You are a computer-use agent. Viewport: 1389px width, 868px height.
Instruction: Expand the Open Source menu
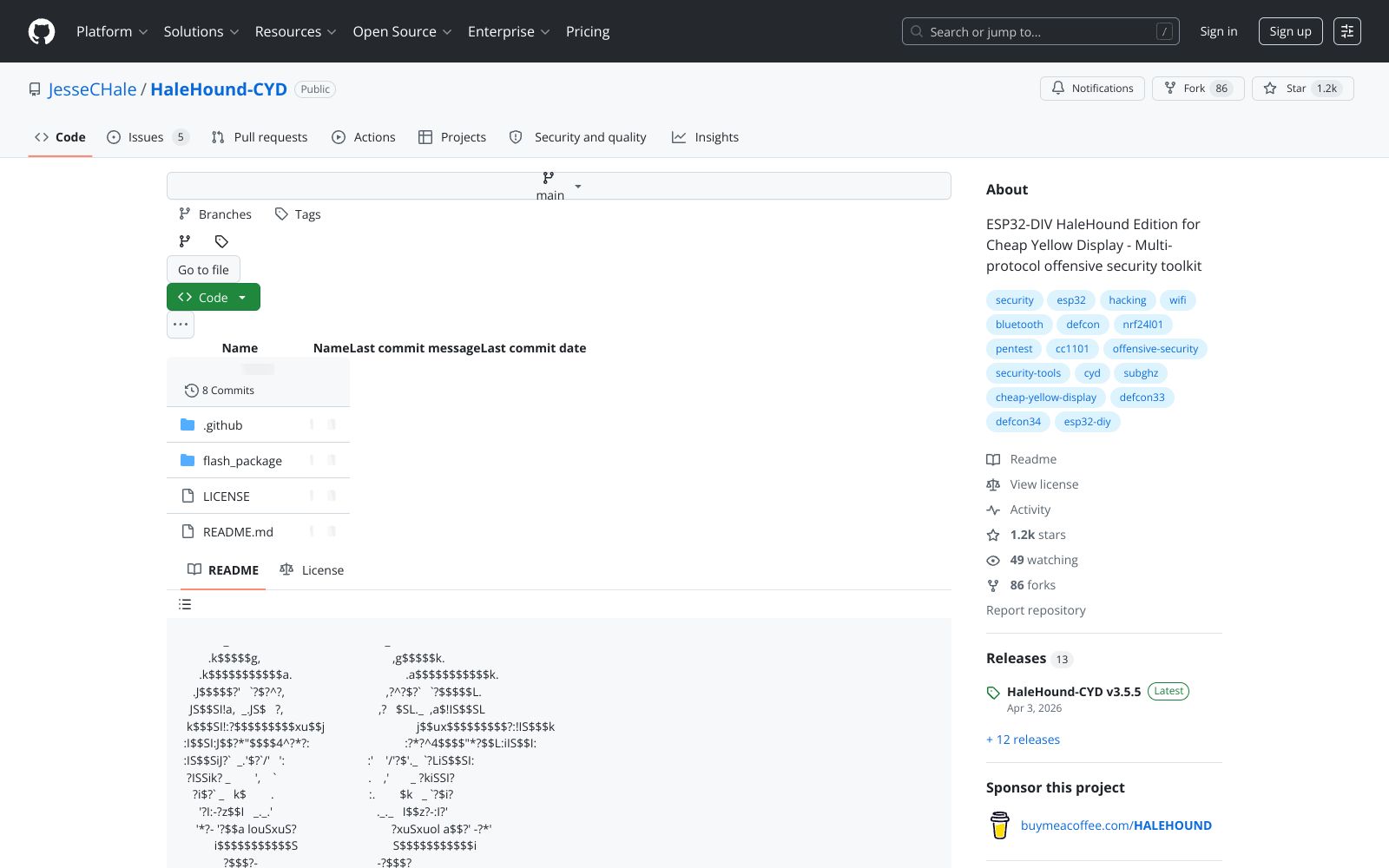click(402, 31)
